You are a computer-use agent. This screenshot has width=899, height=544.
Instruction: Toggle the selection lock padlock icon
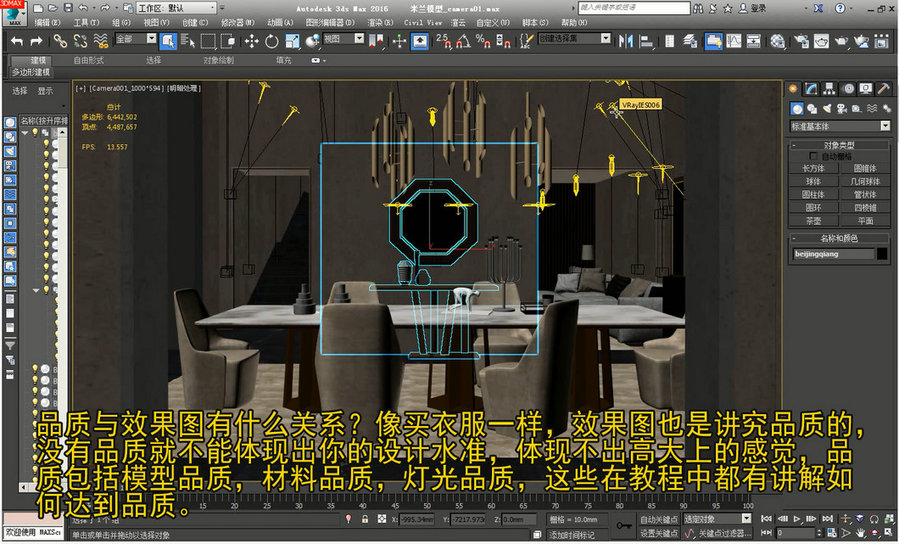[365, 519]
